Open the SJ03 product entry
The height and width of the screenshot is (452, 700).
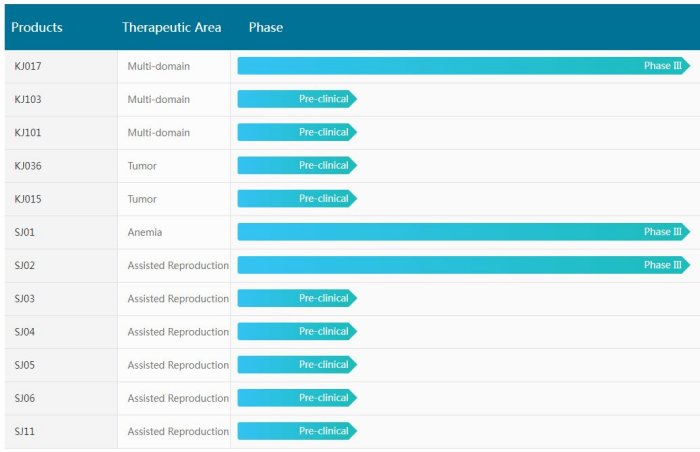pyautogui.click(x=25, y=299)
